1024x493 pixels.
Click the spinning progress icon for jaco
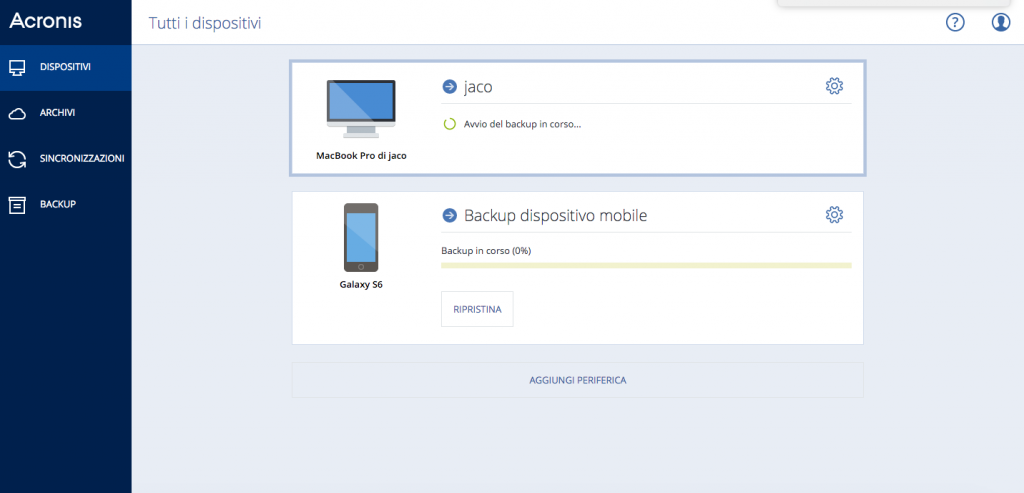449,124
